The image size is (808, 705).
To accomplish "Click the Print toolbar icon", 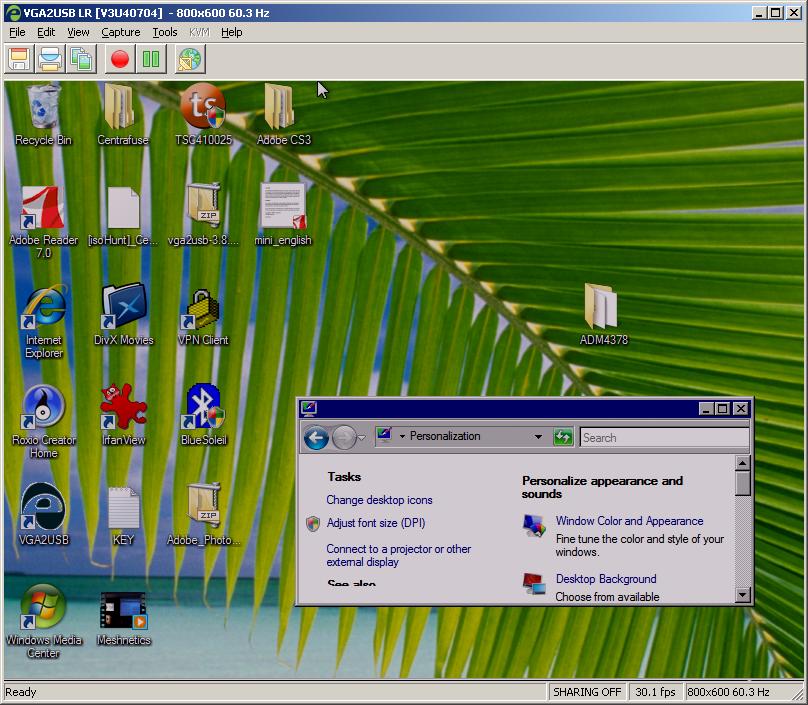I will (x=50, y=59).
